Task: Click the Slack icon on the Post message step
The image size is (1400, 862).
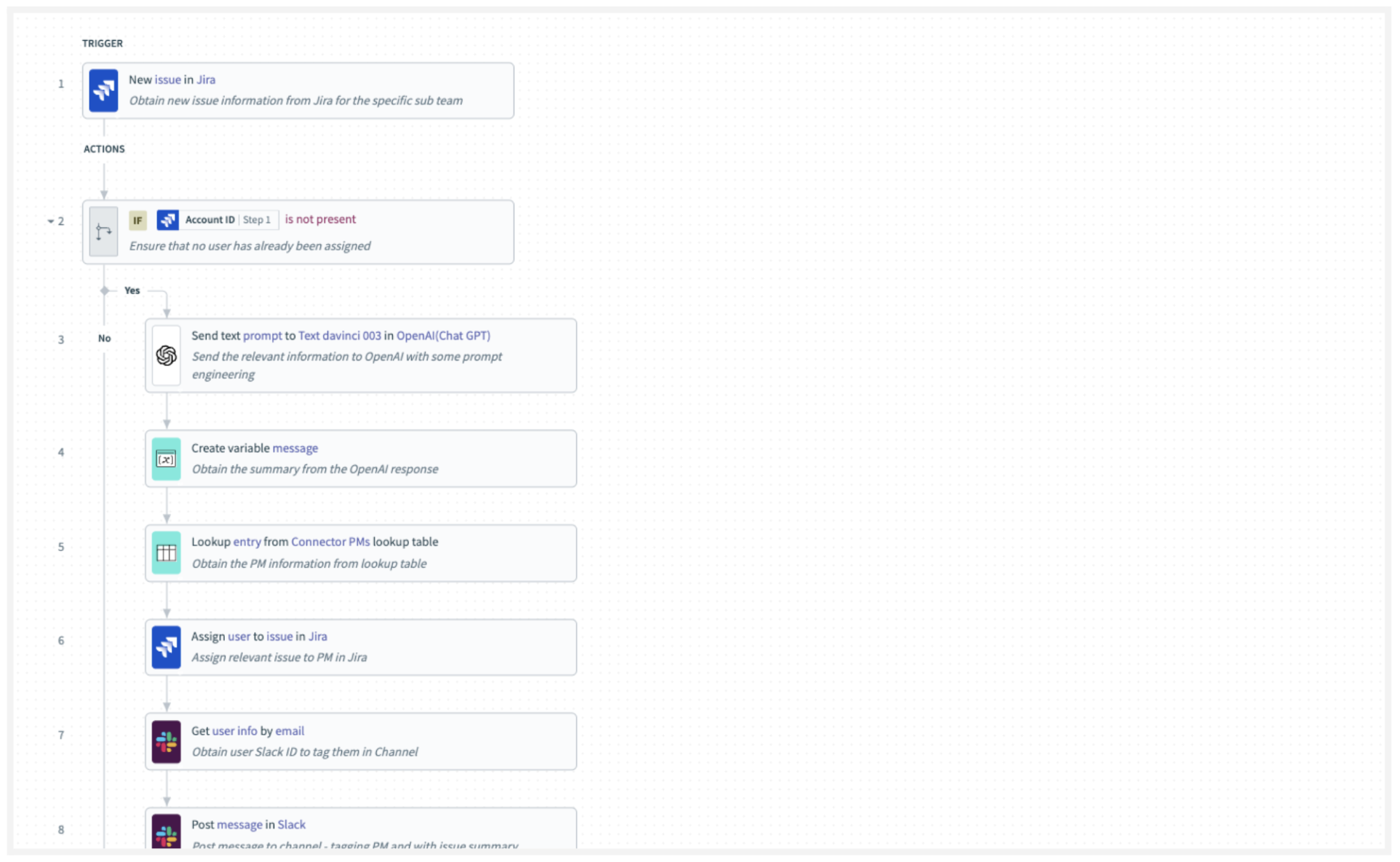Action: pyautogui.click(x=166, y=833)
